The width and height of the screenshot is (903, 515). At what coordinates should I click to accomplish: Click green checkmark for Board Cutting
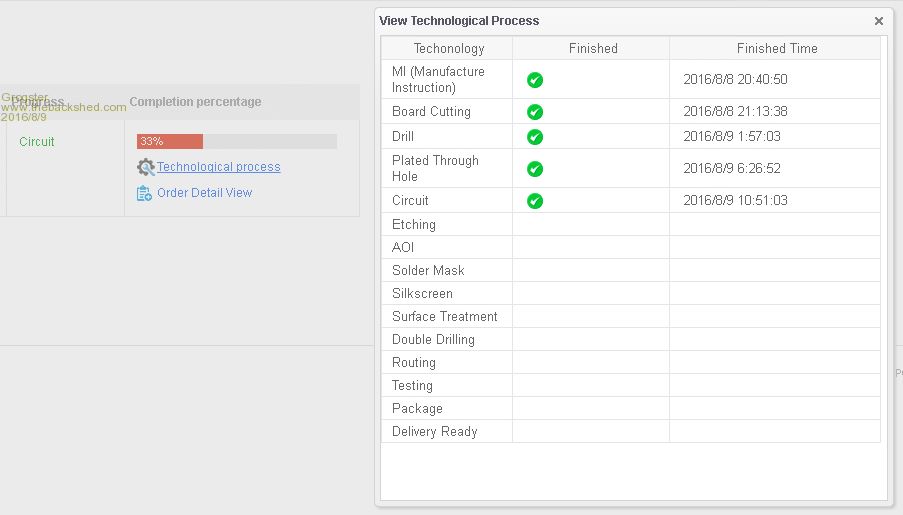click(535, 112)
